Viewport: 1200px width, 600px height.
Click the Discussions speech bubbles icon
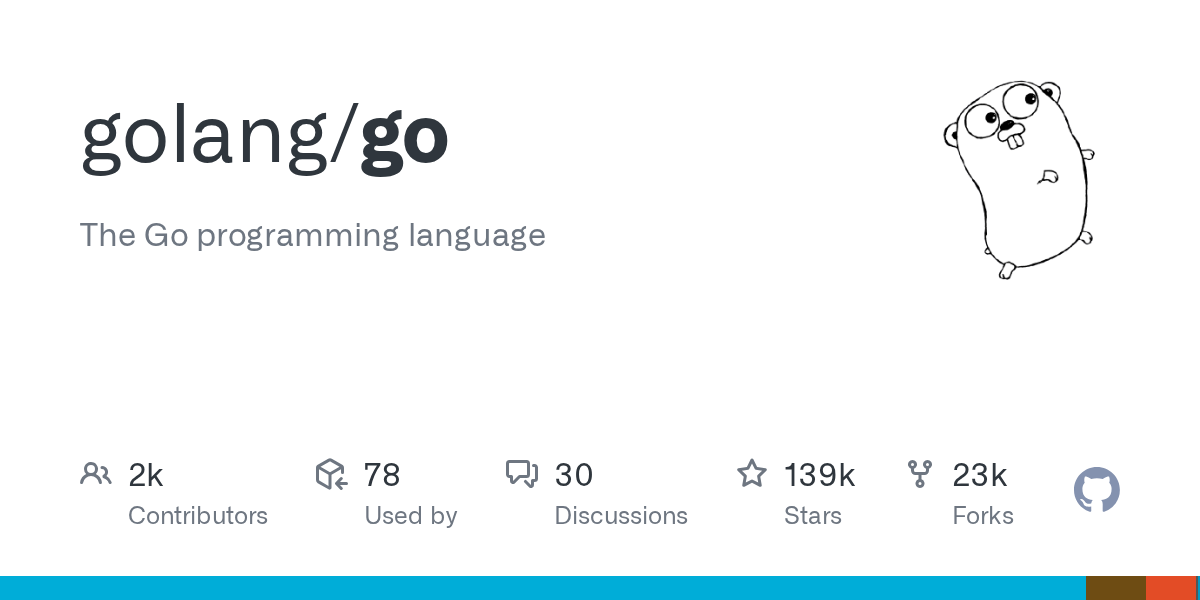(522, 474)
